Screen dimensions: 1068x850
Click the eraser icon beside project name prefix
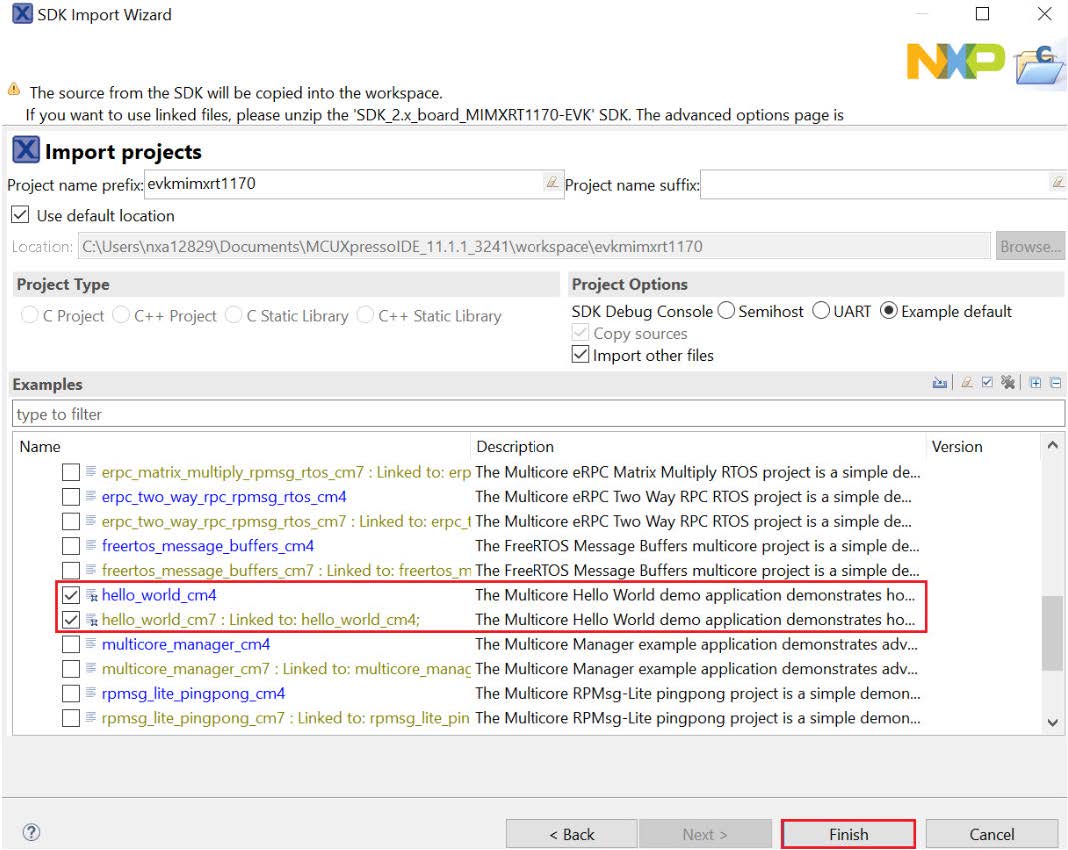coord(551,183)
